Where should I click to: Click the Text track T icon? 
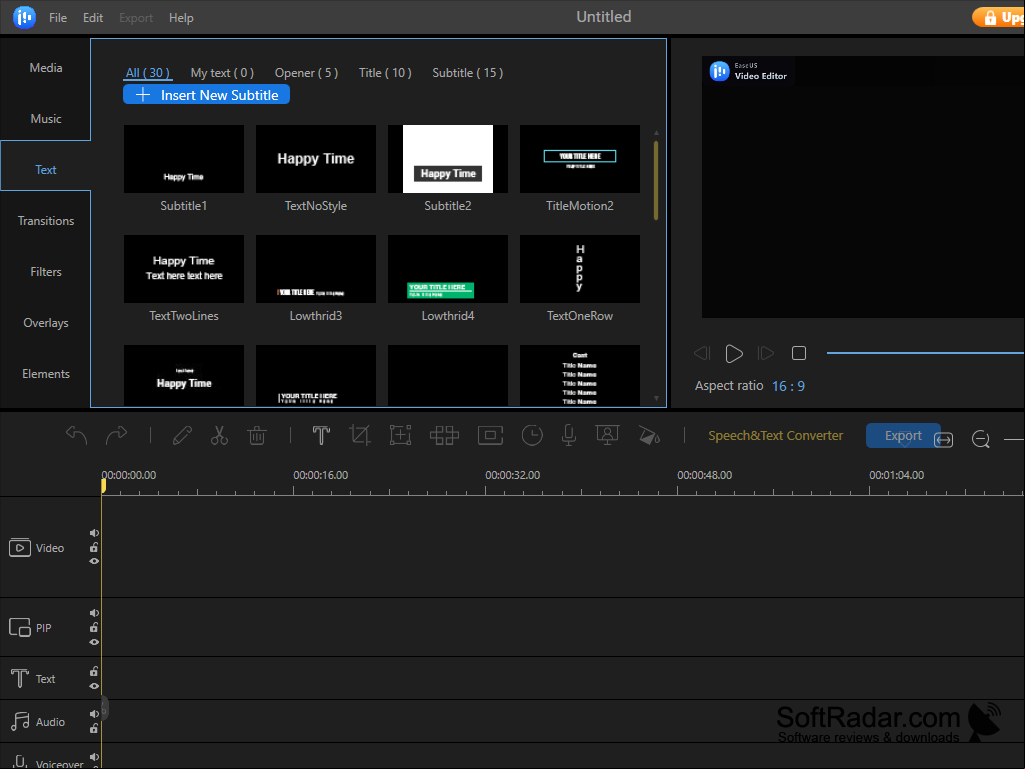(20, 679)
